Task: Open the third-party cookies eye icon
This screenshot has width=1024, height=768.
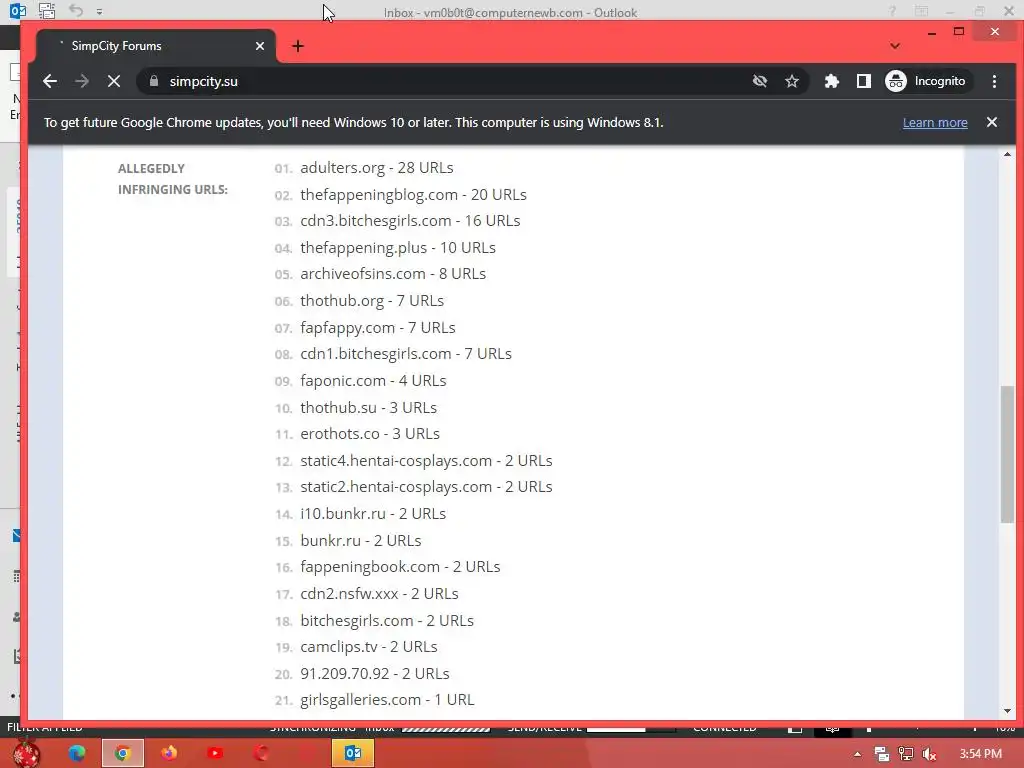Action: point(760,81)
